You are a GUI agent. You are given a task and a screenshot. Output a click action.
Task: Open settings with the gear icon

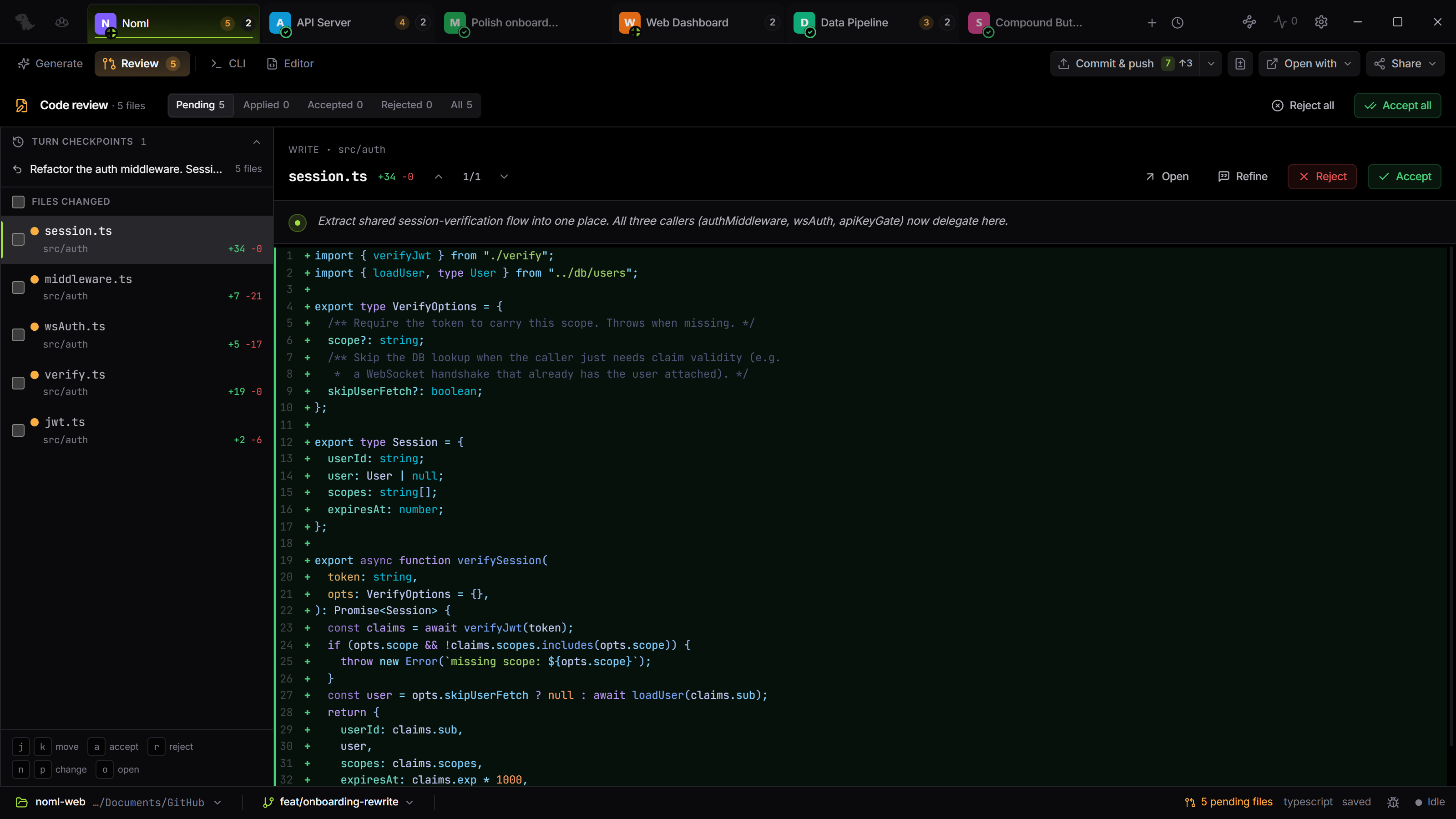(x=1321, y=22)
